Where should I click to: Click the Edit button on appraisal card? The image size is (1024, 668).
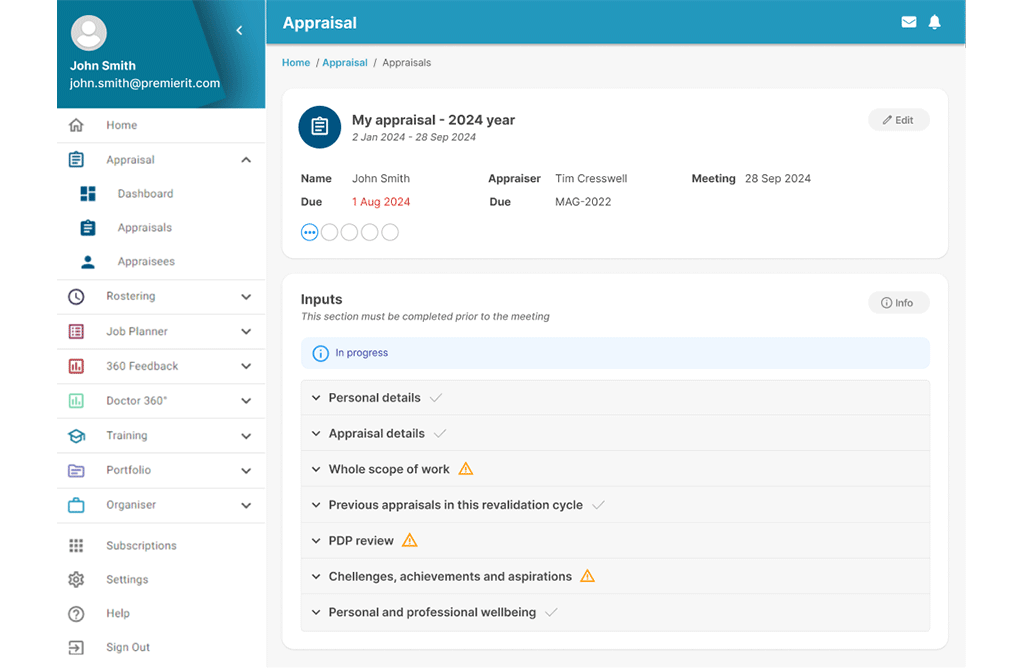click(x=899, y=120)
